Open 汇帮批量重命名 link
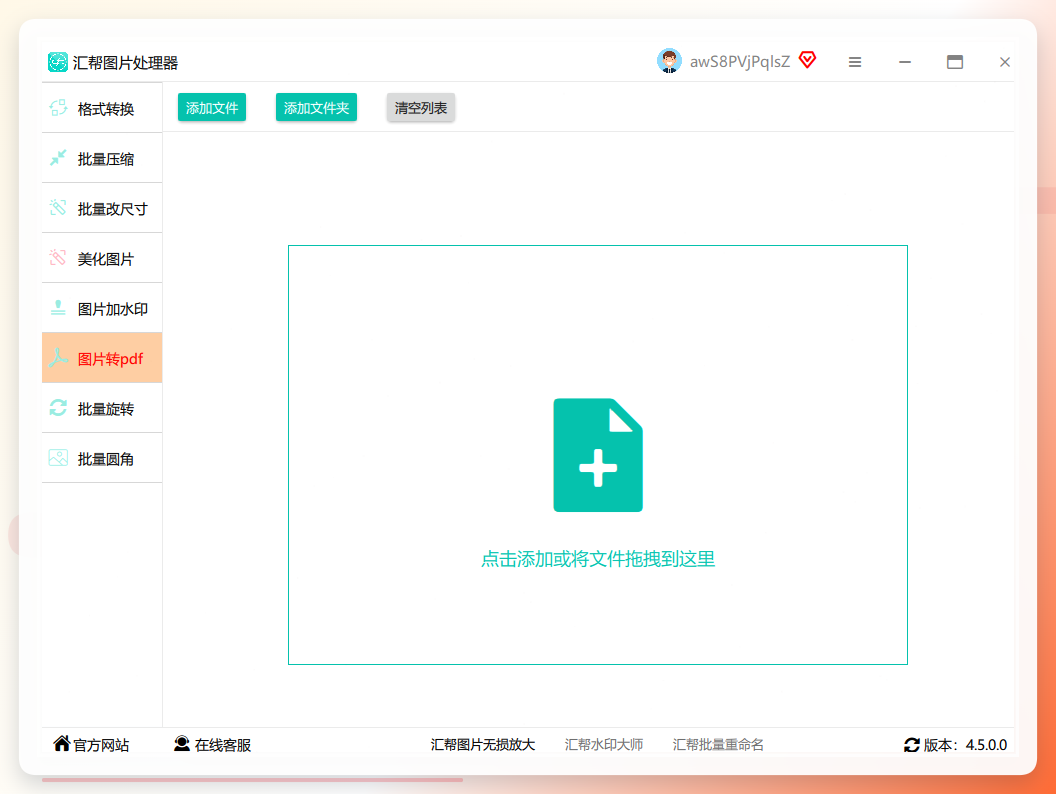This screenshot has height=794, width=1056. click(x=718, y=744)
